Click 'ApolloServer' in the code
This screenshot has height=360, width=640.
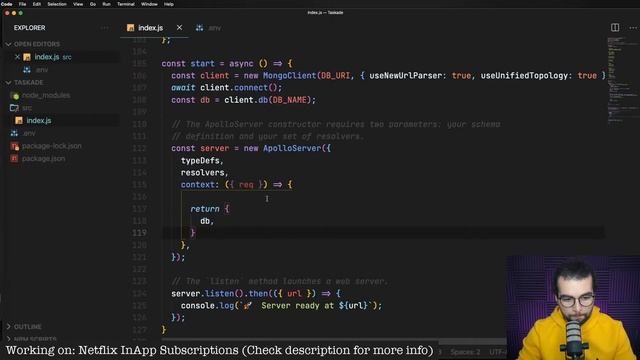pos(292,148)
